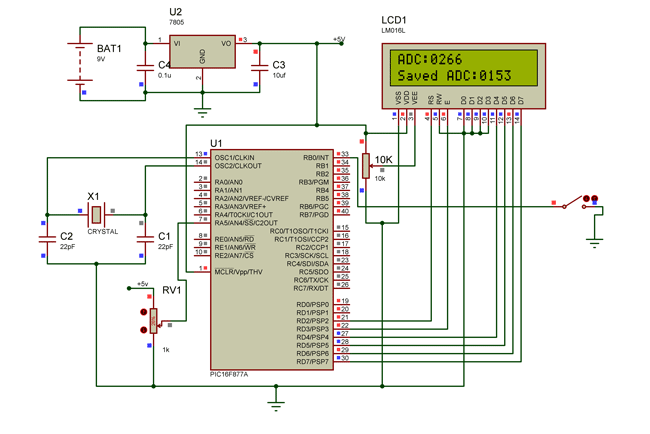This screenshot has height=434, width=650.
Task: Click the BAT1 label
Action: click(109, 48)
